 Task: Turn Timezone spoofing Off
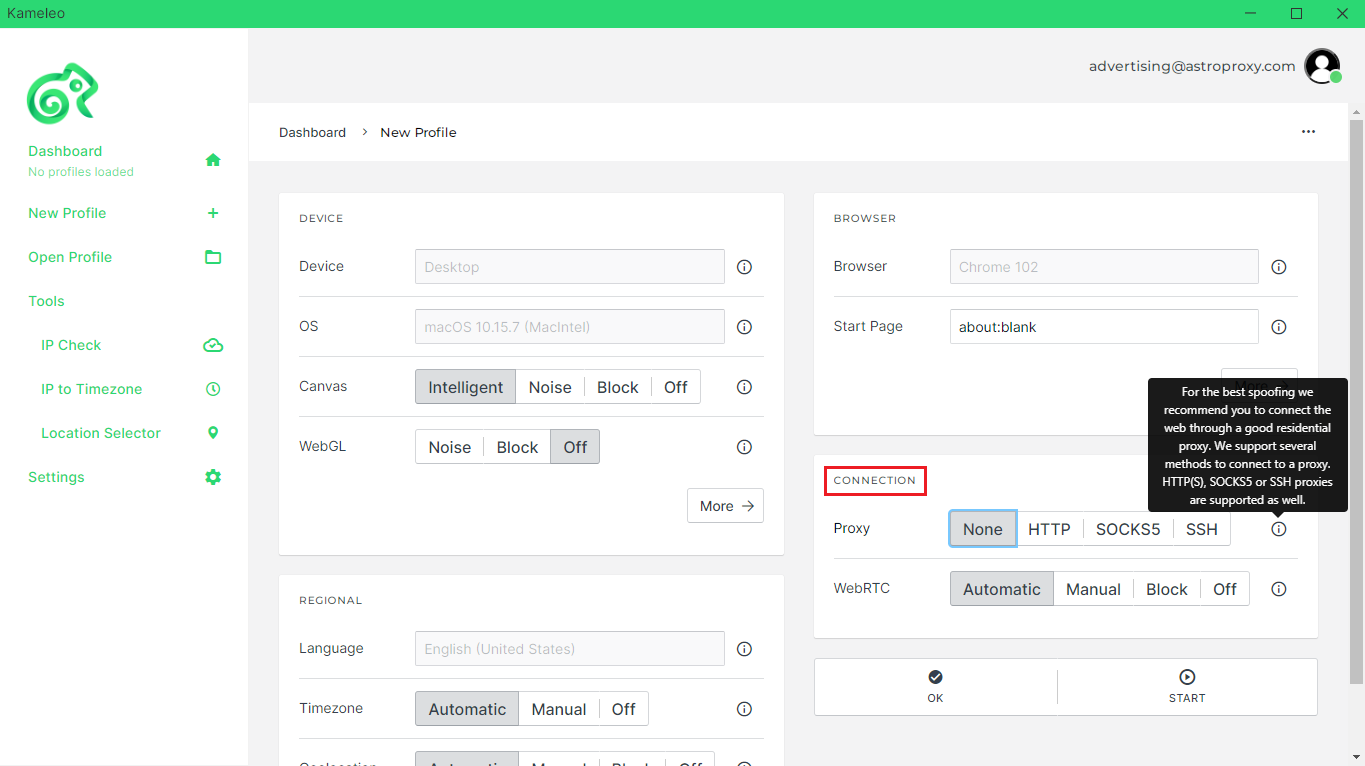[624, 709]
